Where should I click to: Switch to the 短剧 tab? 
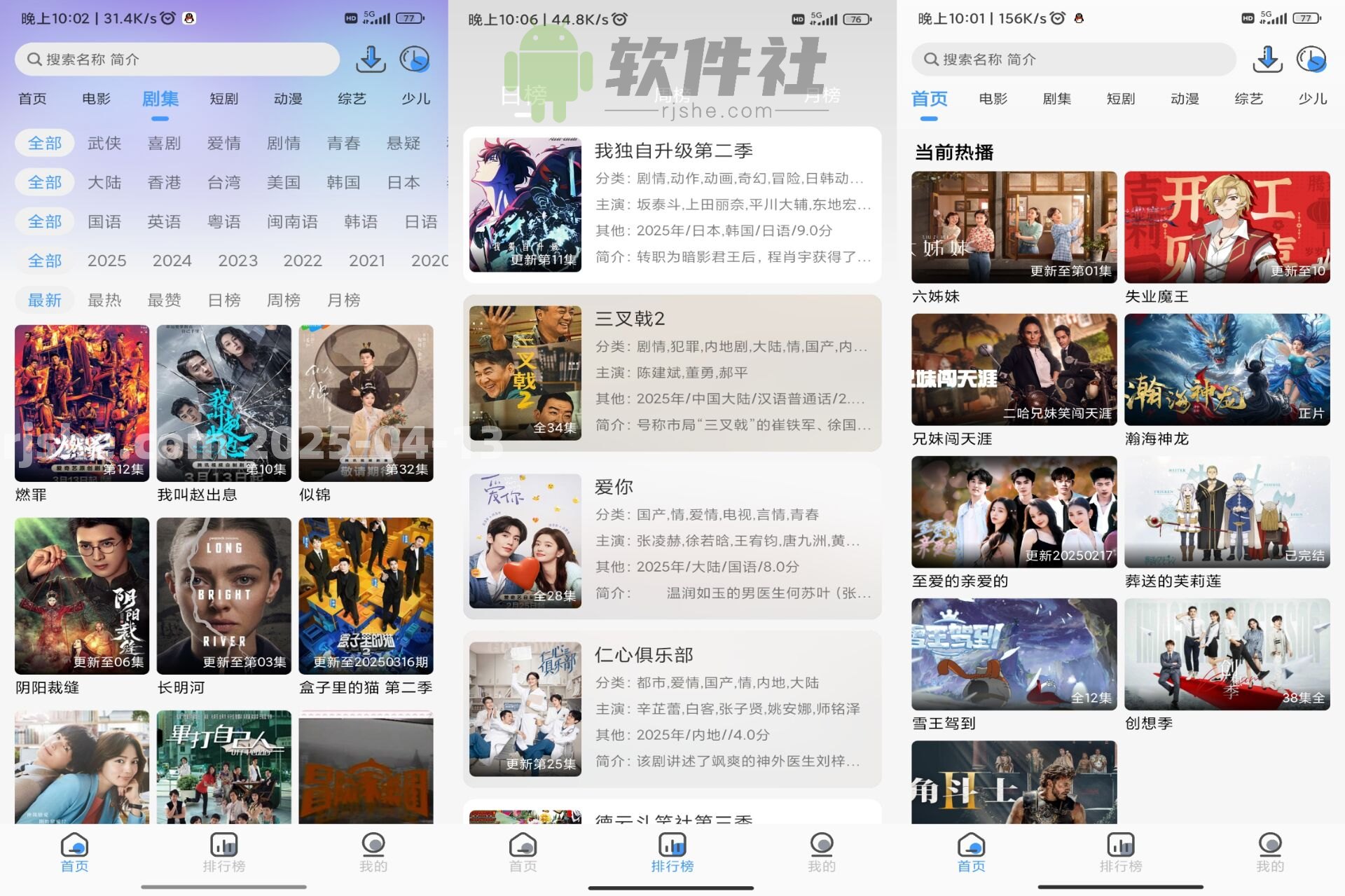pos(224,99)
